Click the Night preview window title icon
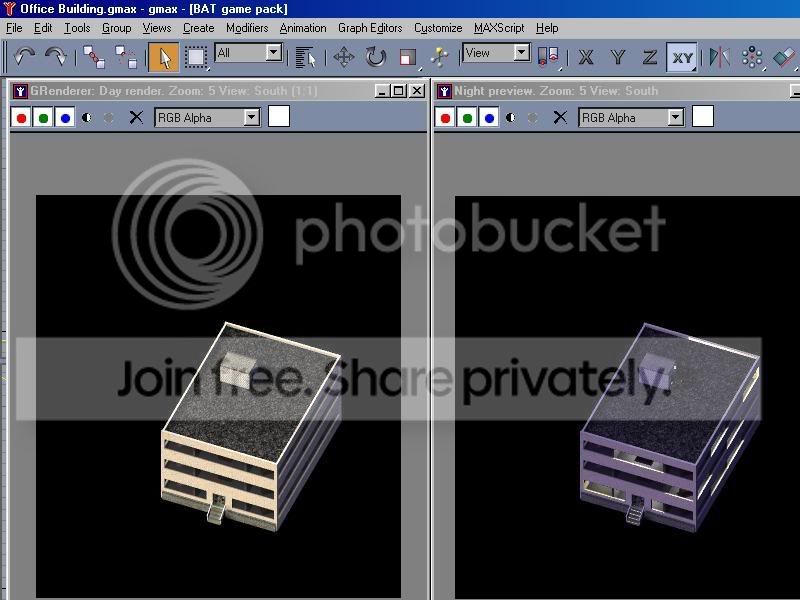 point(444,91)
